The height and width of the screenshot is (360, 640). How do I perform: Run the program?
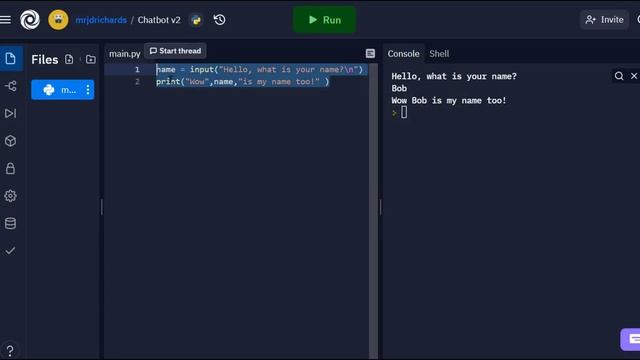[324, 20]
